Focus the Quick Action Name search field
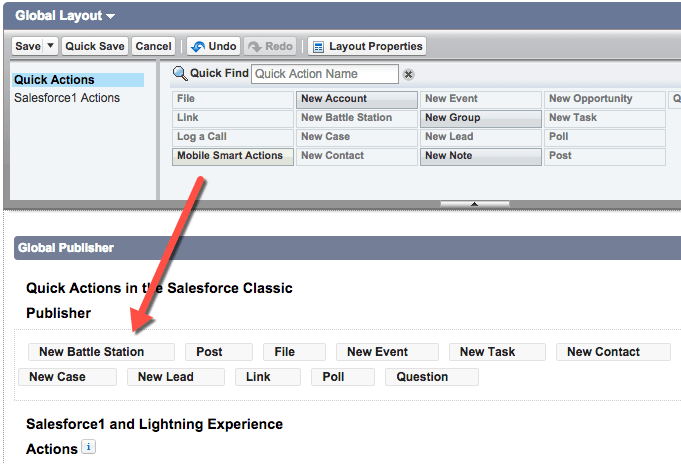This screenshot has height=464, width=681. 325,74
